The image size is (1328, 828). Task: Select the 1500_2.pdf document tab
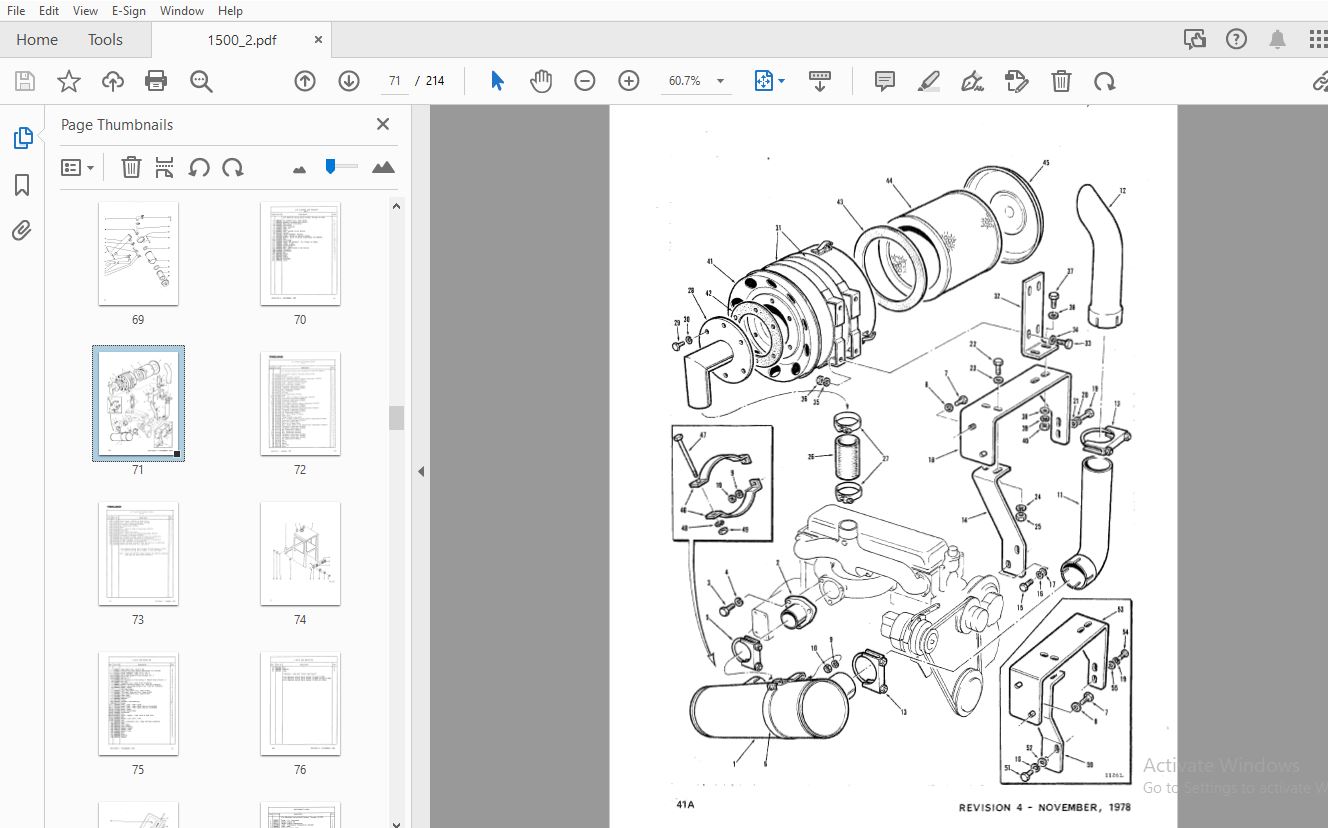243,40
